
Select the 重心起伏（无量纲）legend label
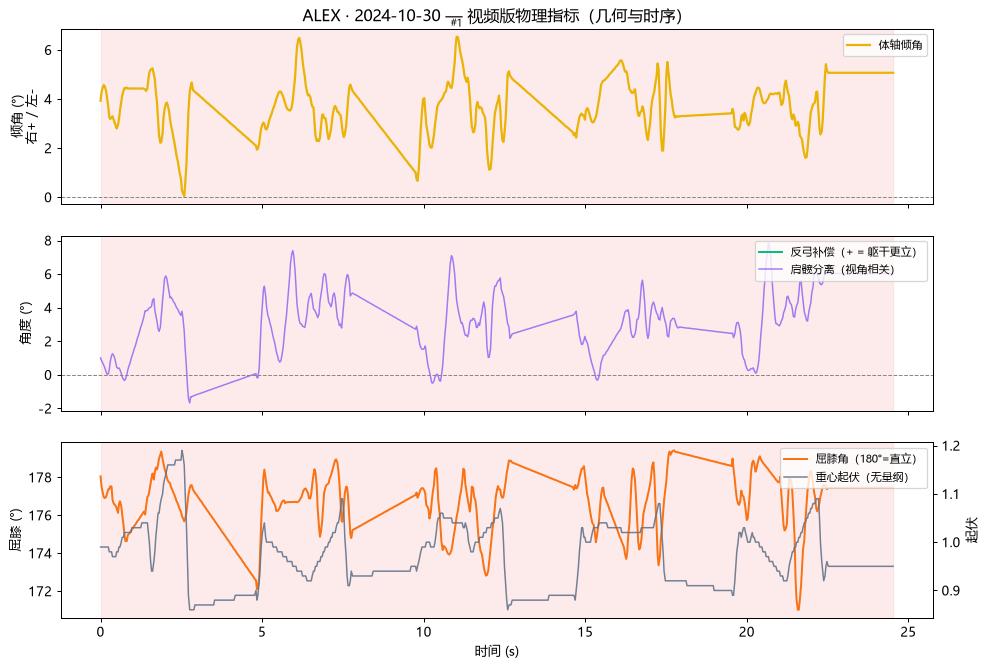tap(862, 477)
